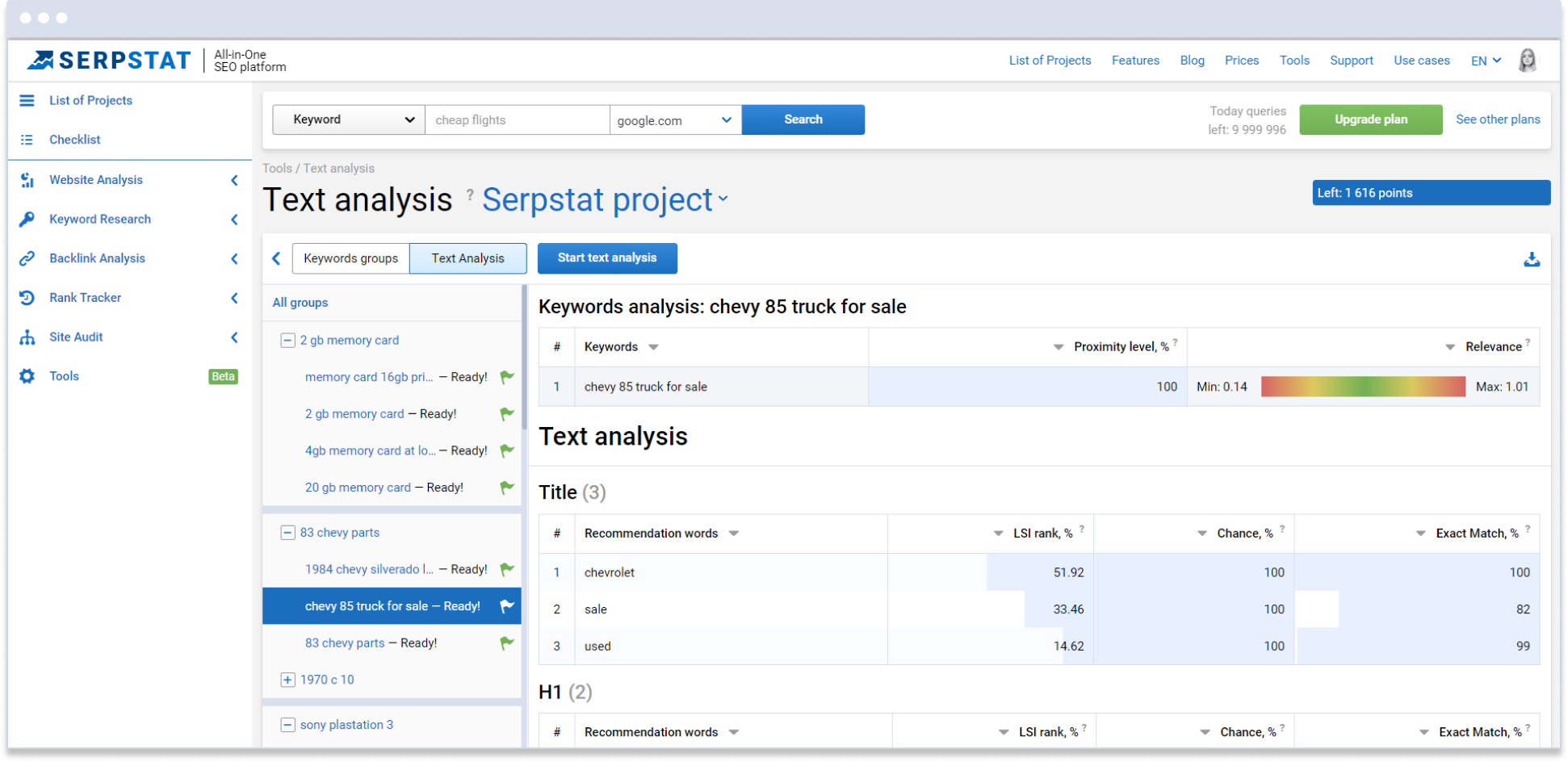
Task: Open See other plans link
Action: (x=1498, y=119)
